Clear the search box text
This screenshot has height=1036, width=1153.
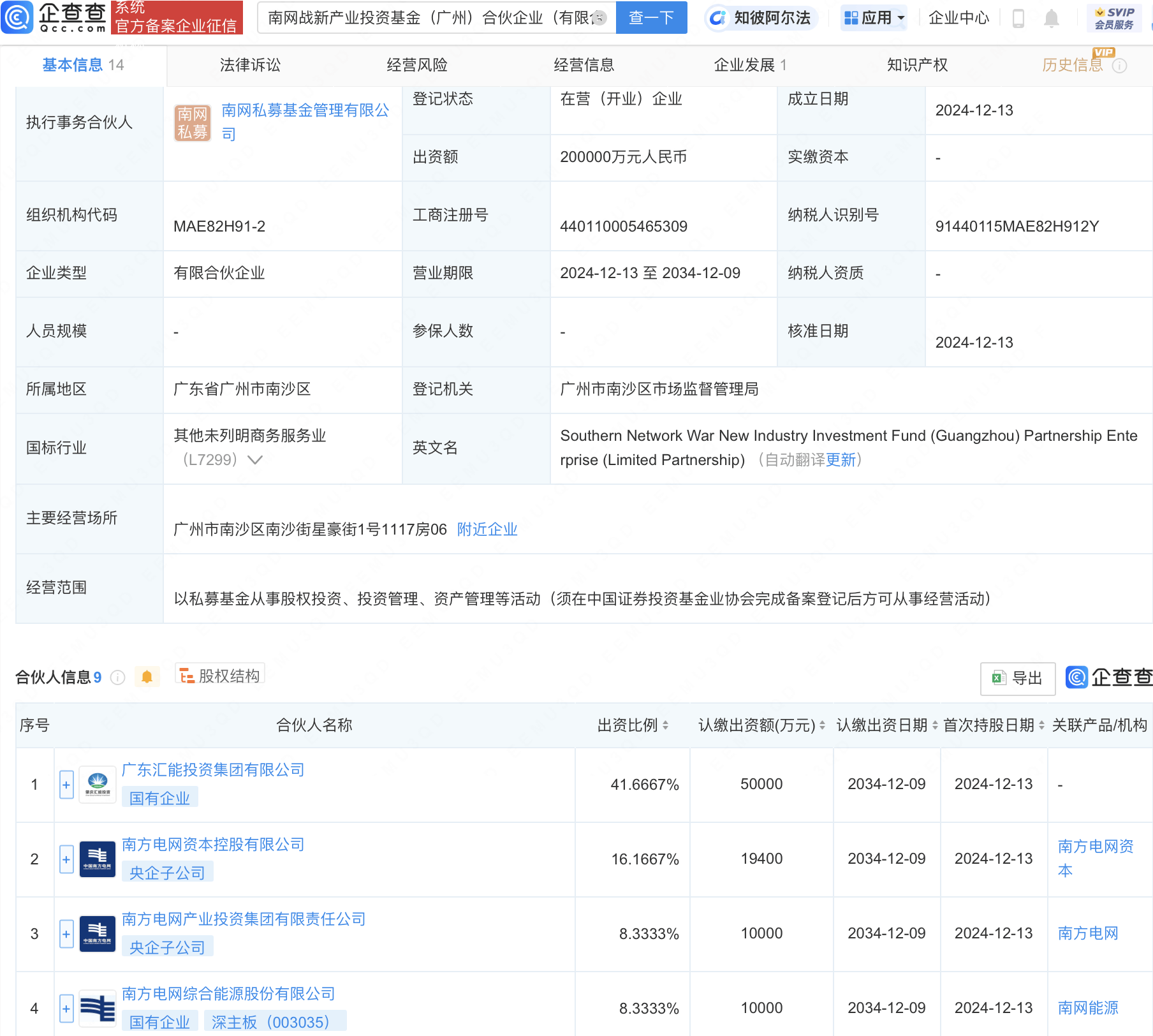(599, 18)
